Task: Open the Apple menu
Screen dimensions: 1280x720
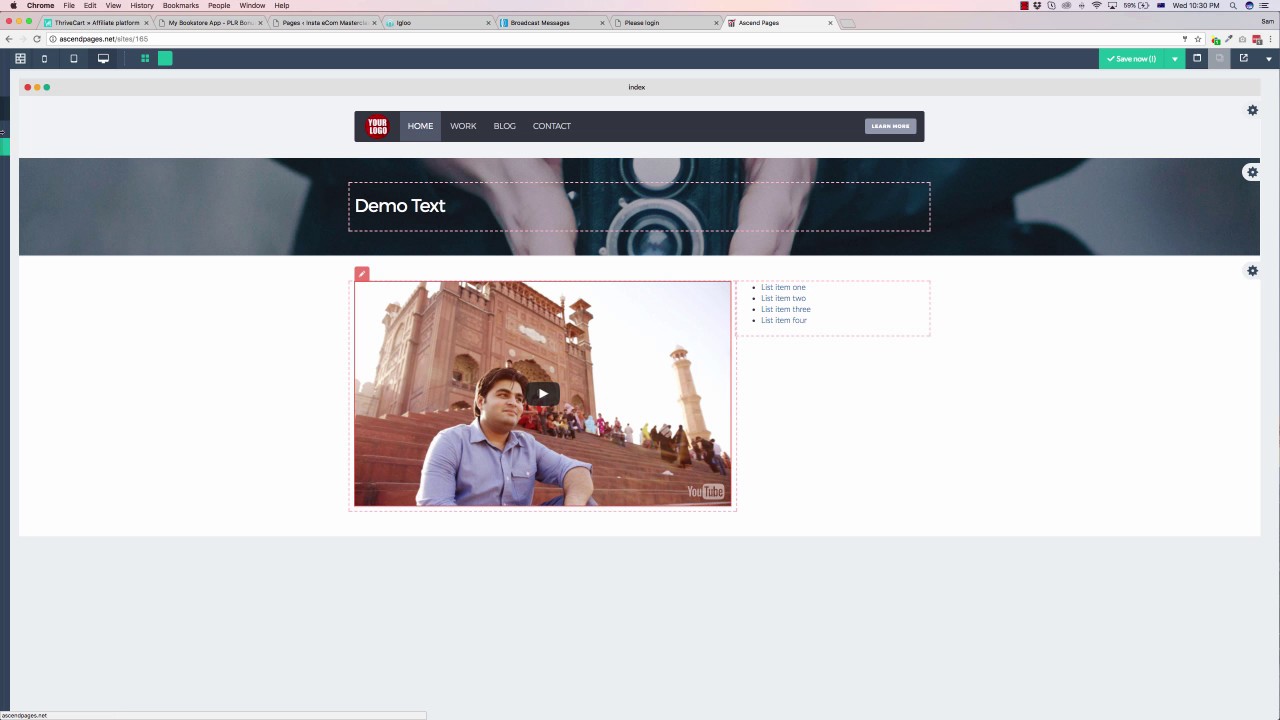Action: coord(13,5)
